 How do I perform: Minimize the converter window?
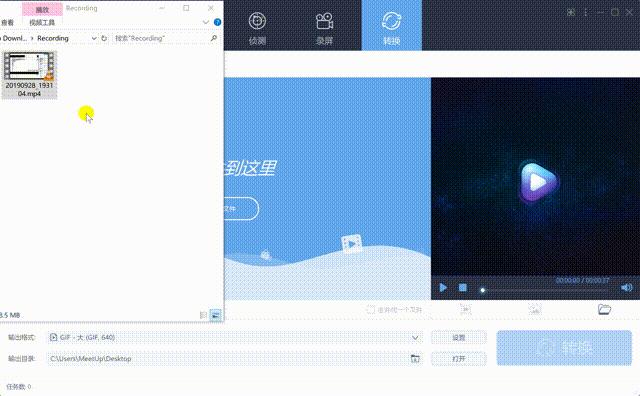600,13
